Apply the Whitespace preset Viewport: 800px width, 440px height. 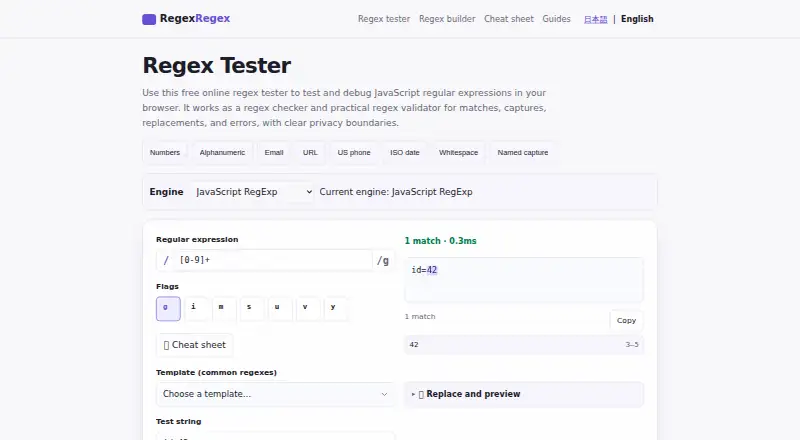(x=458, y=153)
